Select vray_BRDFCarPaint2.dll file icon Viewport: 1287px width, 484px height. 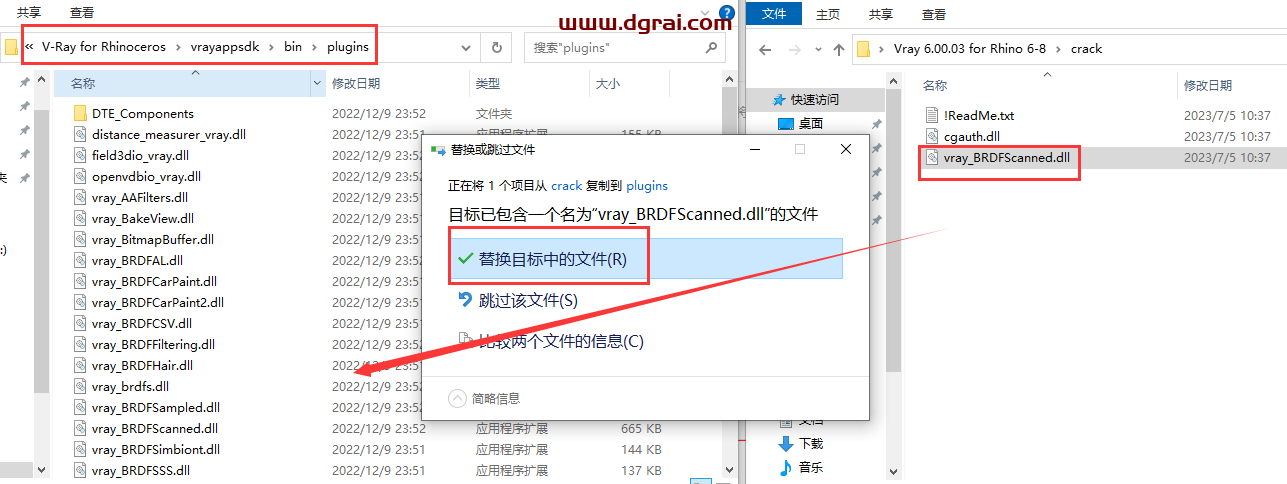coord(81,302)
